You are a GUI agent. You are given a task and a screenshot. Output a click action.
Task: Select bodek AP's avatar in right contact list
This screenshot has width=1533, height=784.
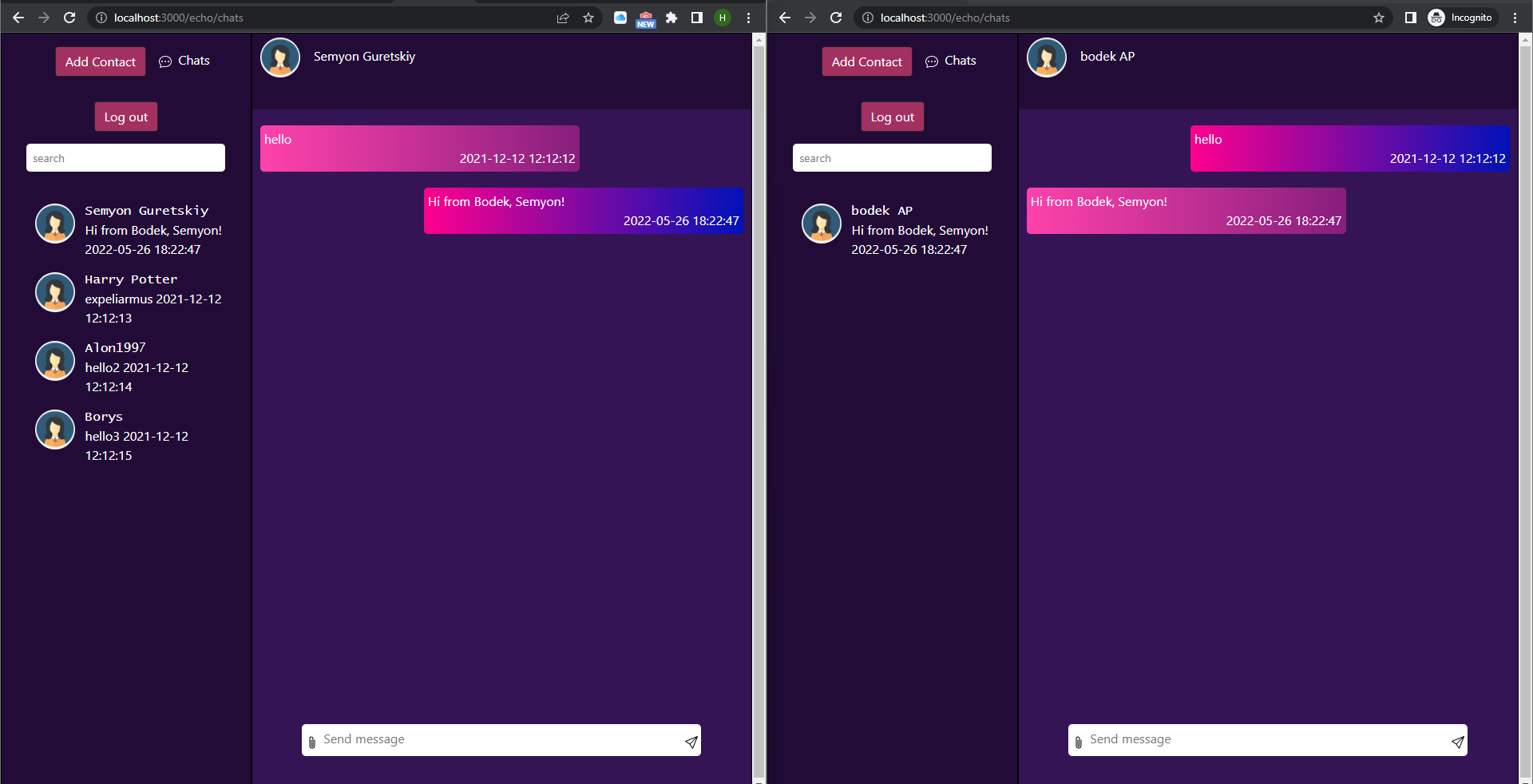[x=822, y=224]
